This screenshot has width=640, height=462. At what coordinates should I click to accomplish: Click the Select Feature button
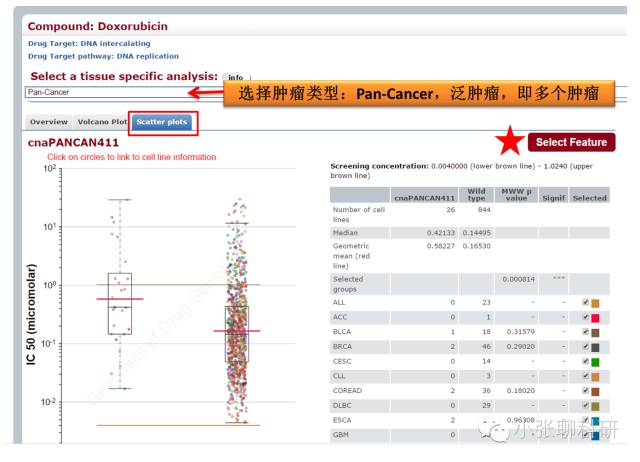point(571,142)
